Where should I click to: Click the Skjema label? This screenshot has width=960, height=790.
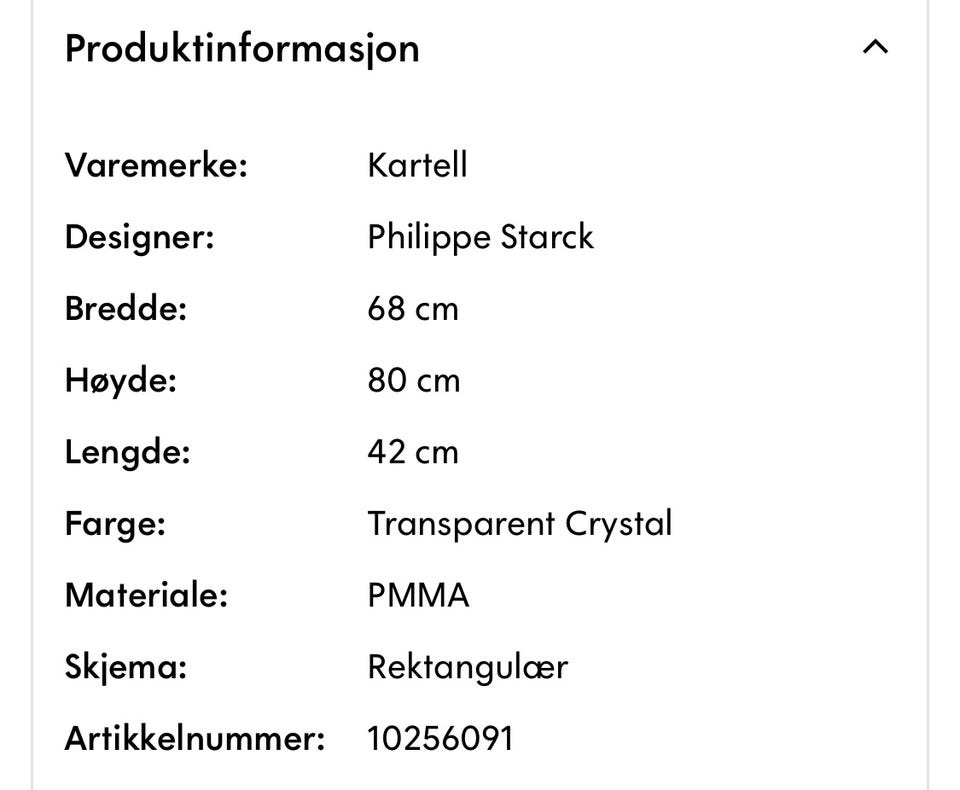pos(126,668)
